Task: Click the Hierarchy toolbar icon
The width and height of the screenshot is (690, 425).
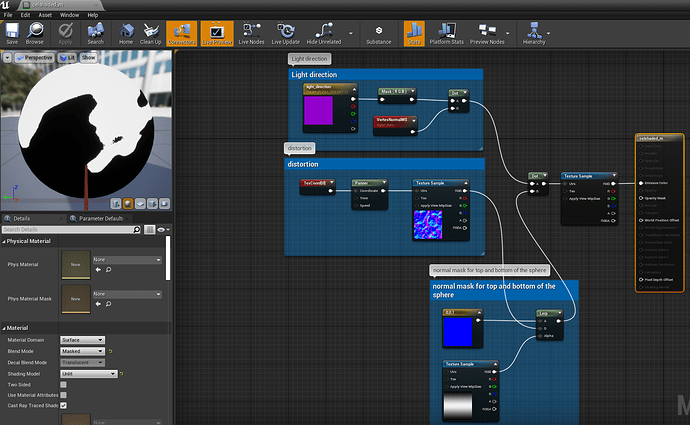Action: click(534, 33)
